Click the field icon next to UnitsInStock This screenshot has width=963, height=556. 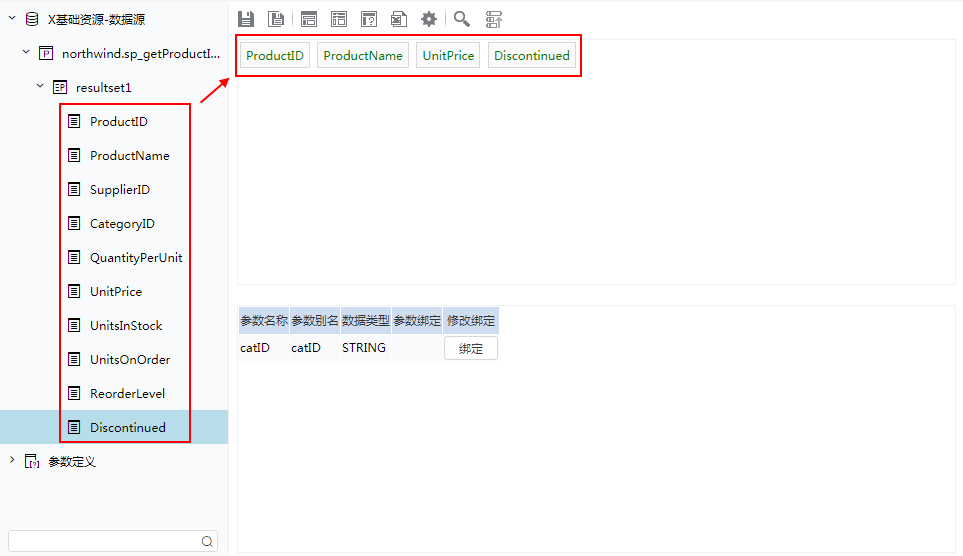[74, 325]
